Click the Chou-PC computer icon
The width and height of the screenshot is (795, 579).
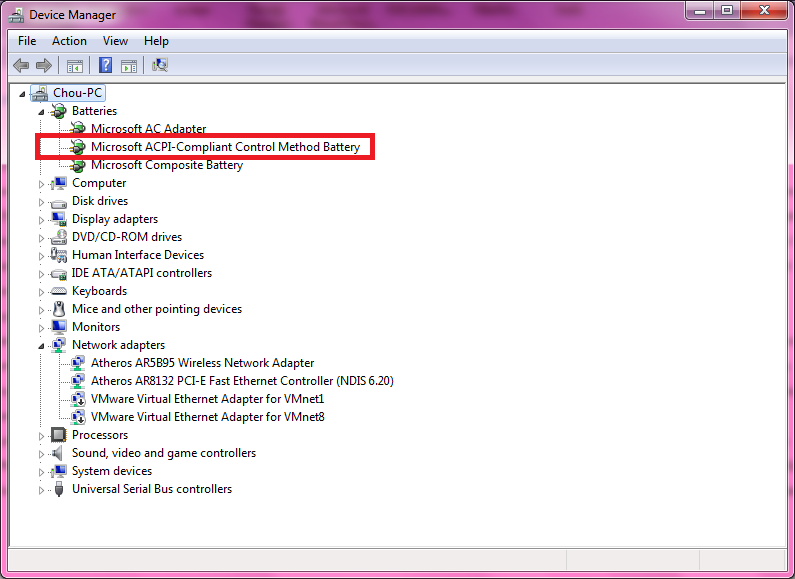40,93
